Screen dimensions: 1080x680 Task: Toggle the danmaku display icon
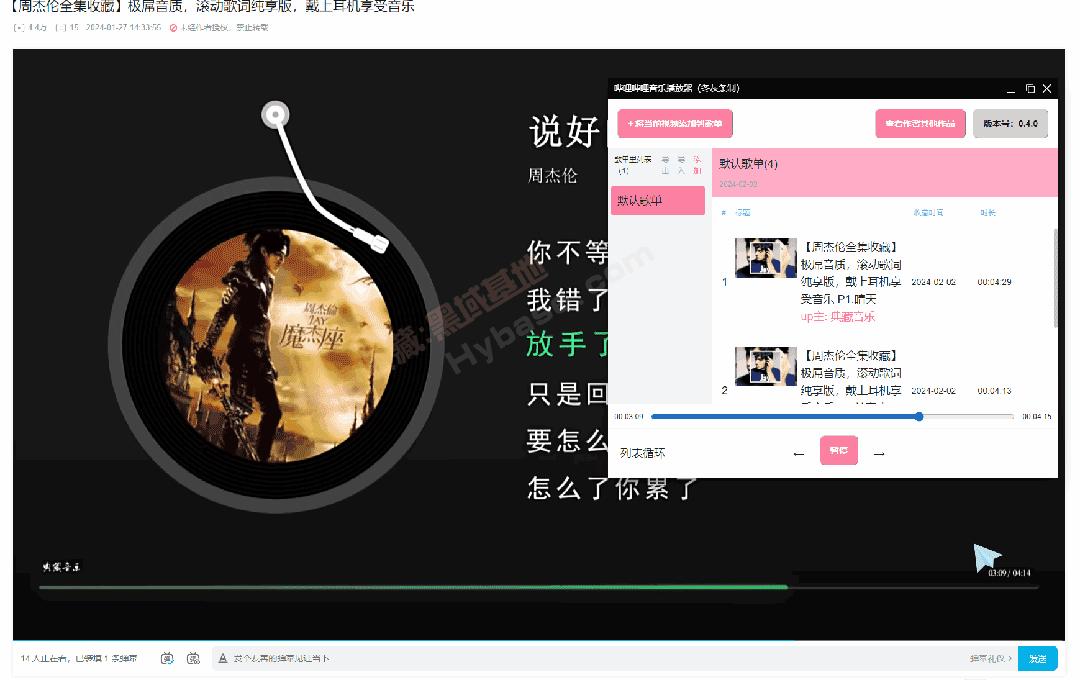(167, 659)
